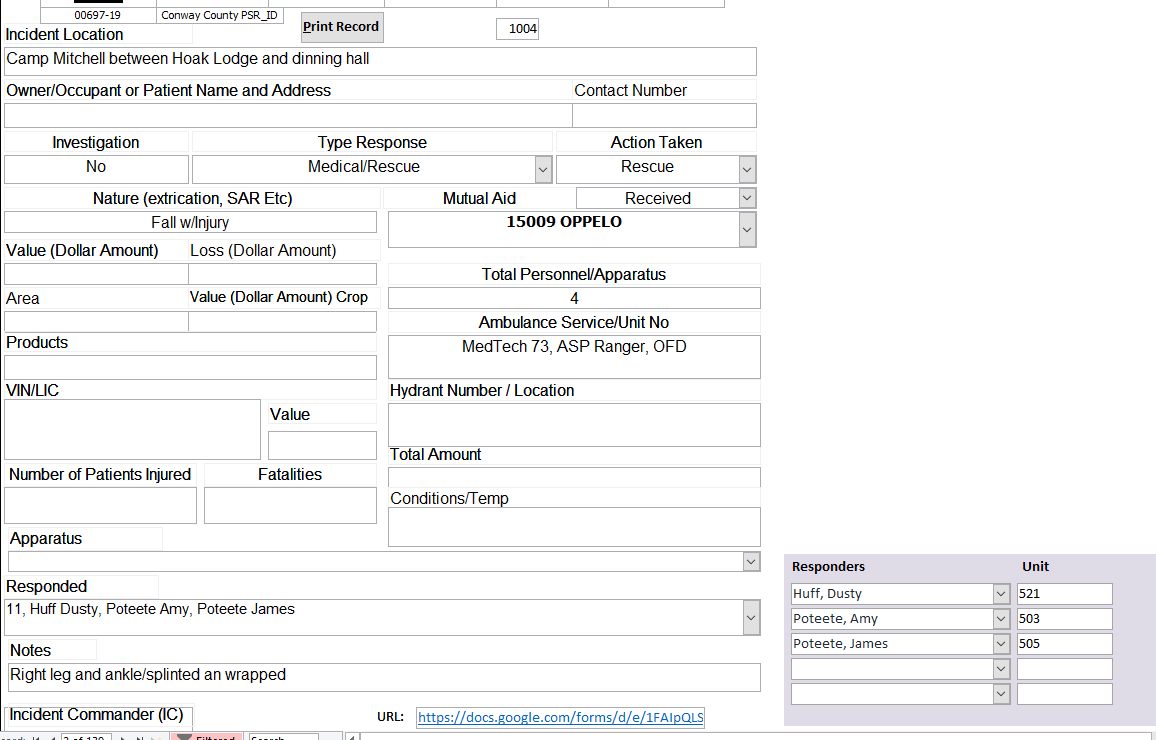Image resolution: width=1156 pixels, height=740 pixels.
Task: Click the Conditions/Temp text box
Action: tap(574, 527)
